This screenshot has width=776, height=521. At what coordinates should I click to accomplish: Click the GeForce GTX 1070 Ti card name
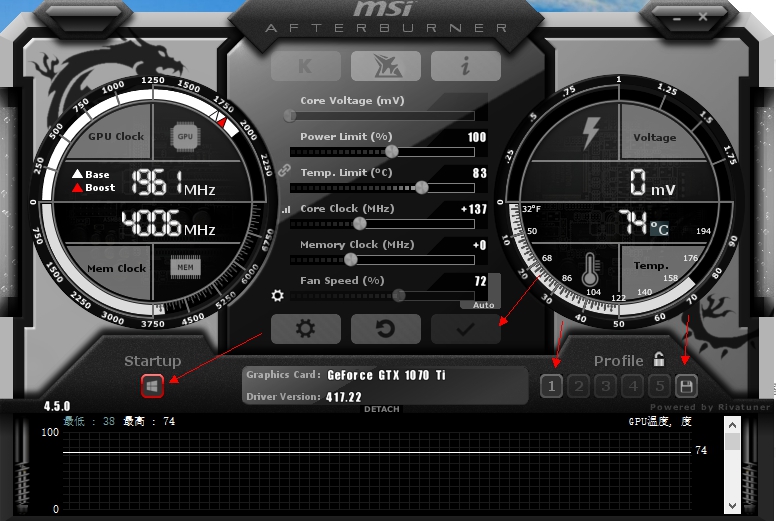click(x=387, y=375)
